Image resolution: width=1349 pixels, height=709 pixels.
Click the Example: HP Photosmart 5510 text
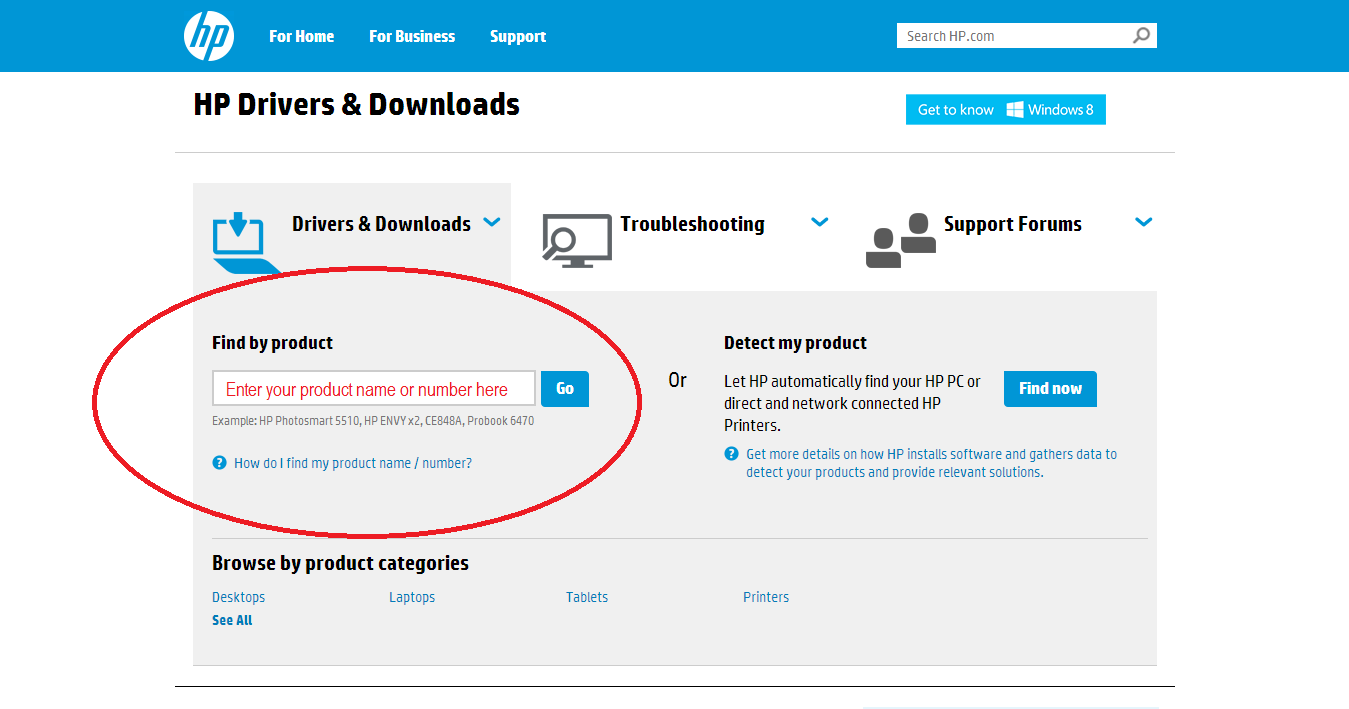click(373, 421)
